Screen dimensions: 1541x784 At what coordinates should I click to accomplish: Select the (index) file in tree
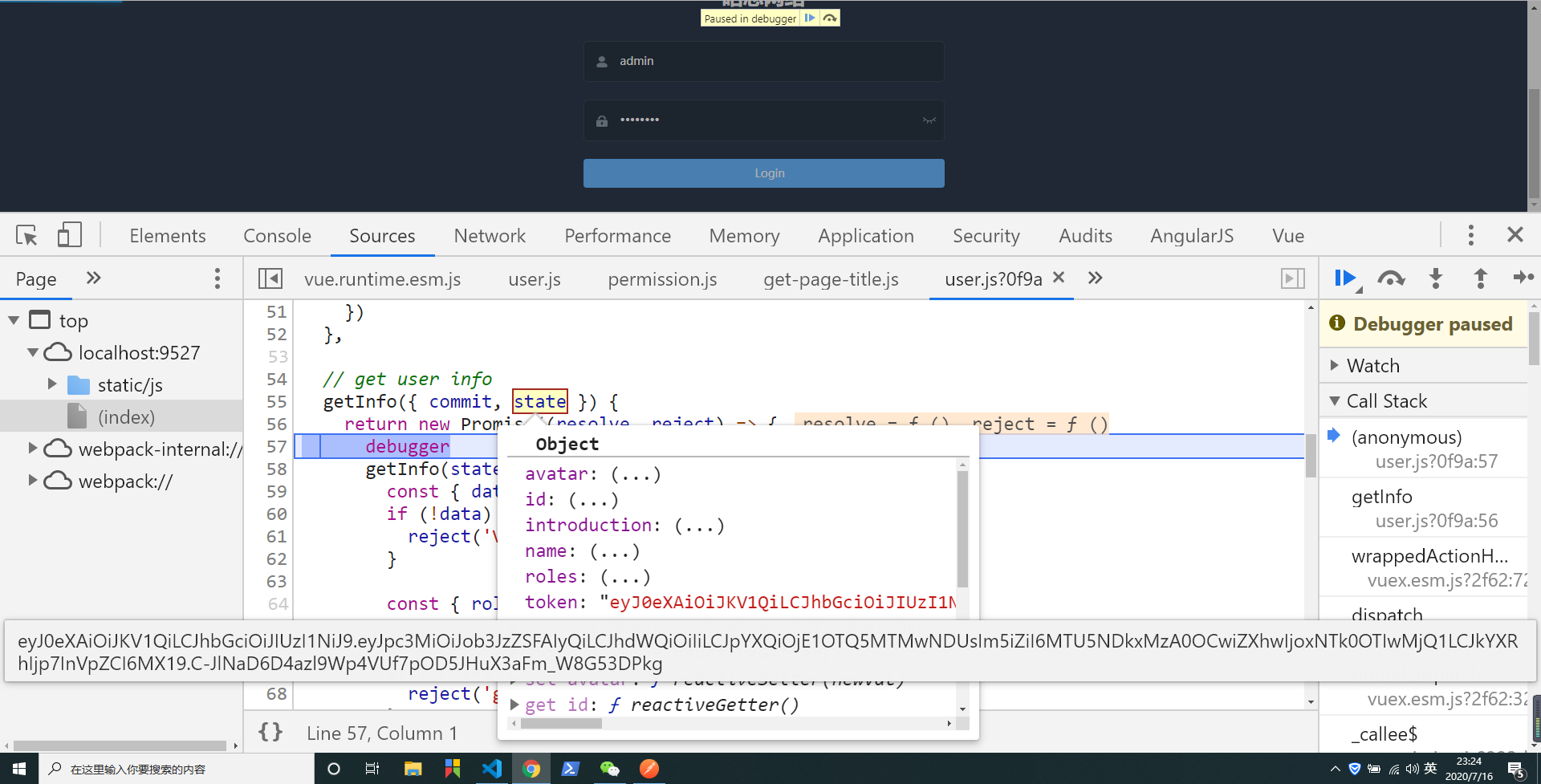click(126, 416)
